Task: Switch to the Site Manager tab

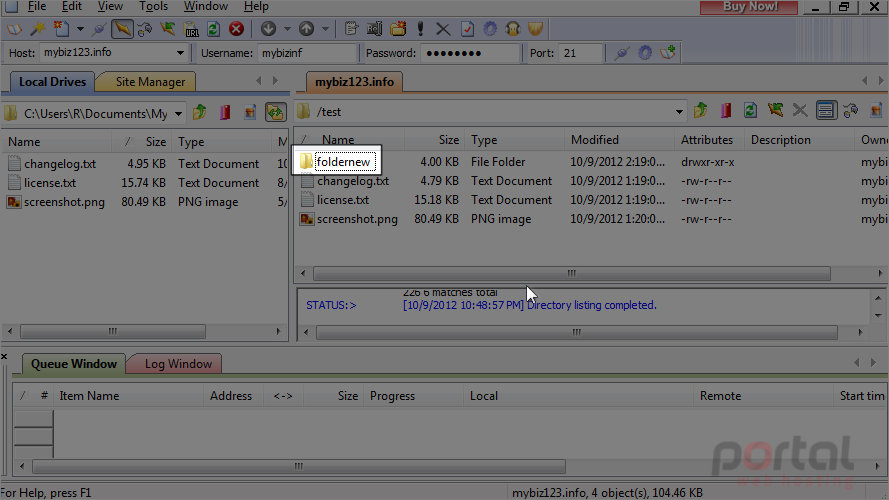Action: (150, 82)
